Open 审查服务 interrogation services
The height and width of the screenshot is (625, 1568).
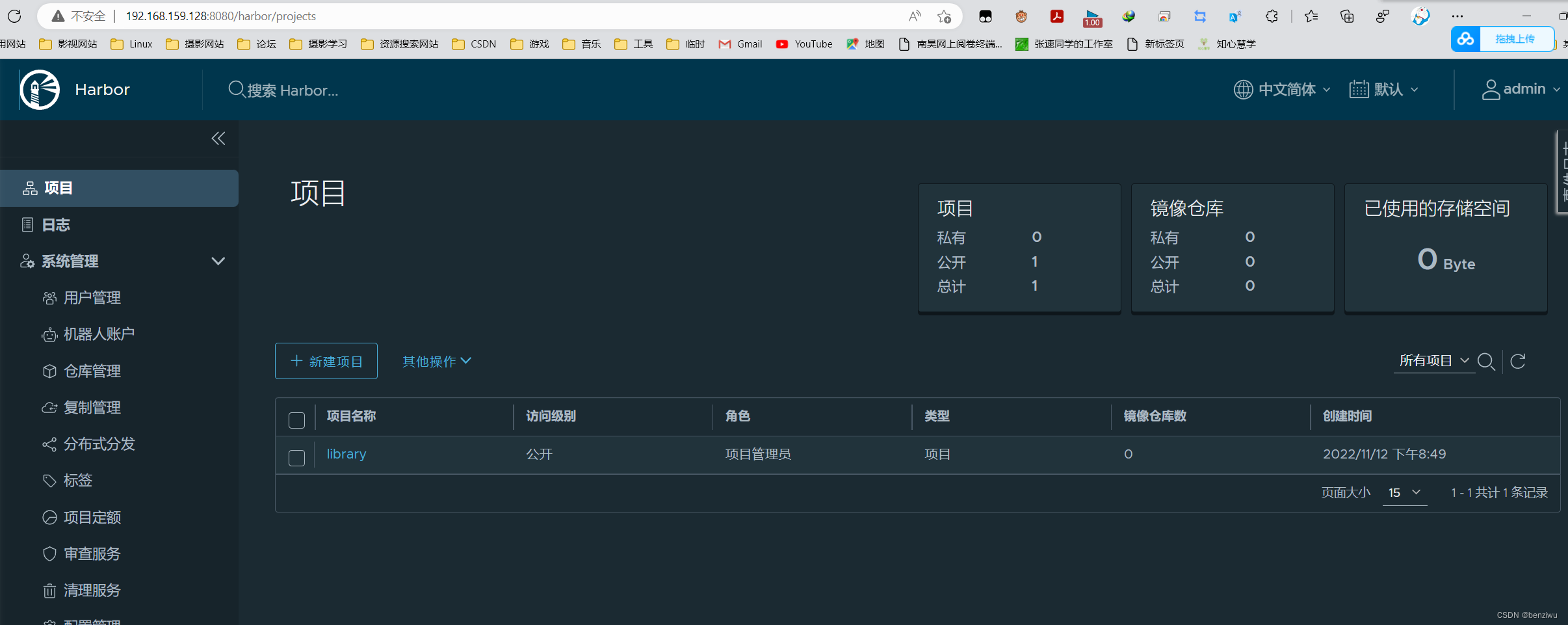coord(92,554)
